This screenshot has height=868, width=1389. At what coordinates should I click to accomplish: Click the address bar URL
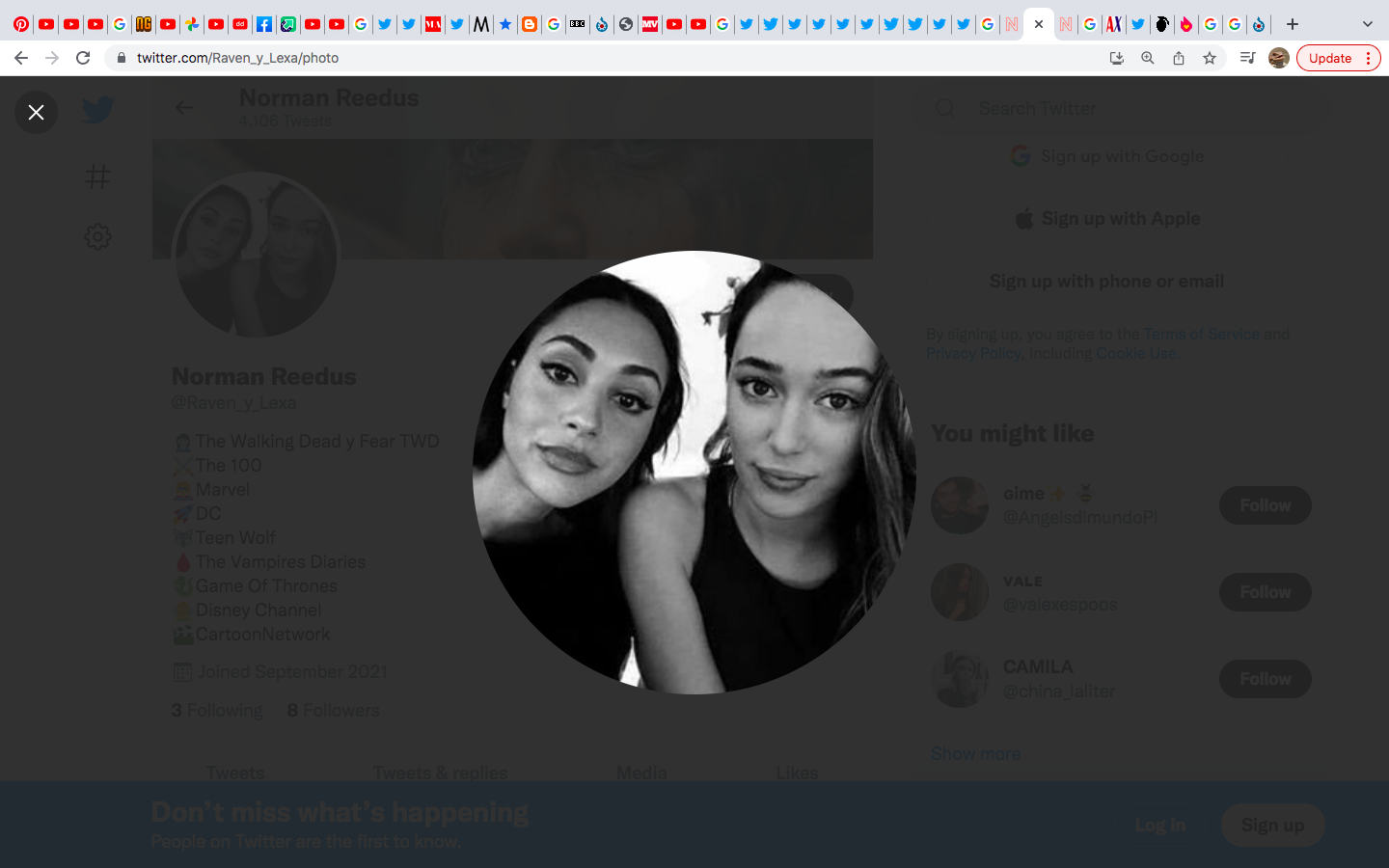coord(237,58)
